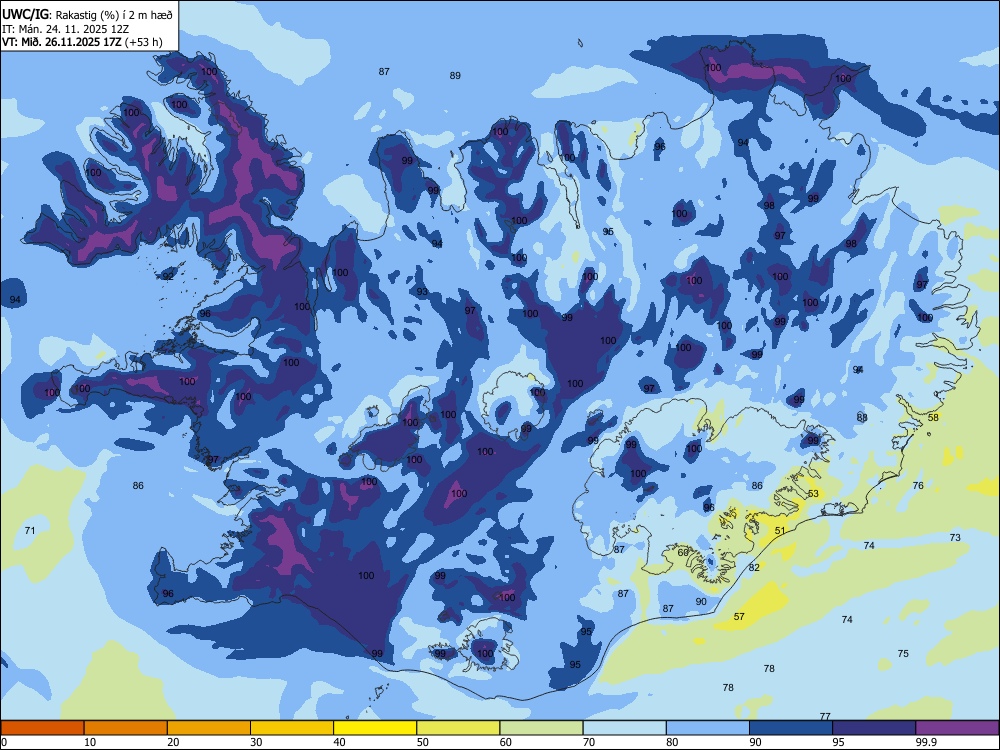
Task: Click the medium blue 80–90 legend swatch
Action: pos(708,728)
